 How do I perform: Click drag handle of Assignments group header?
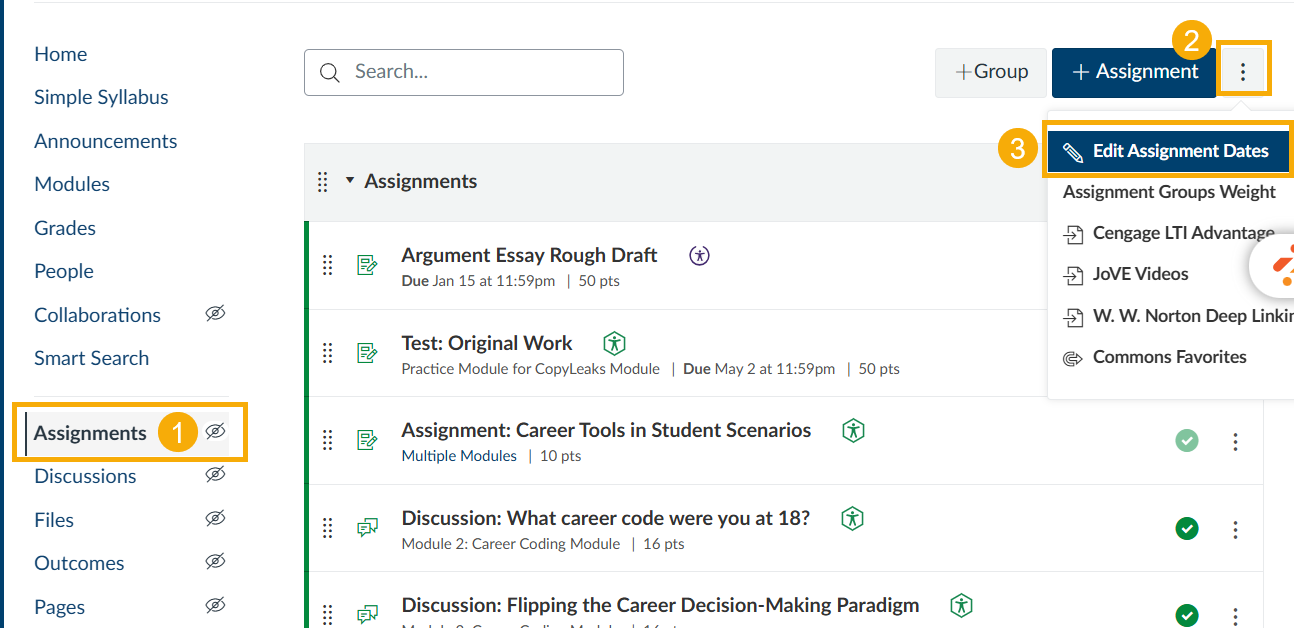point(322,182)
